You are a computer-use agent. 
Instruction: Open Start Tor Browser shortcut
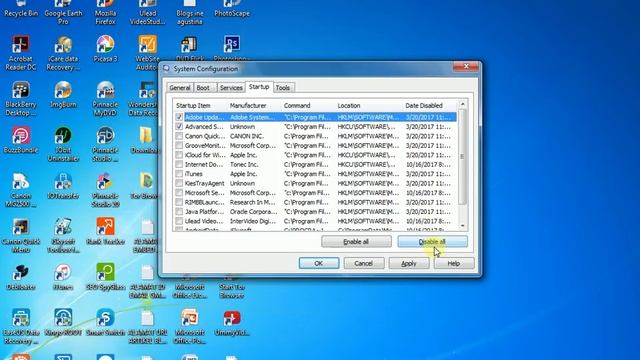232,286
